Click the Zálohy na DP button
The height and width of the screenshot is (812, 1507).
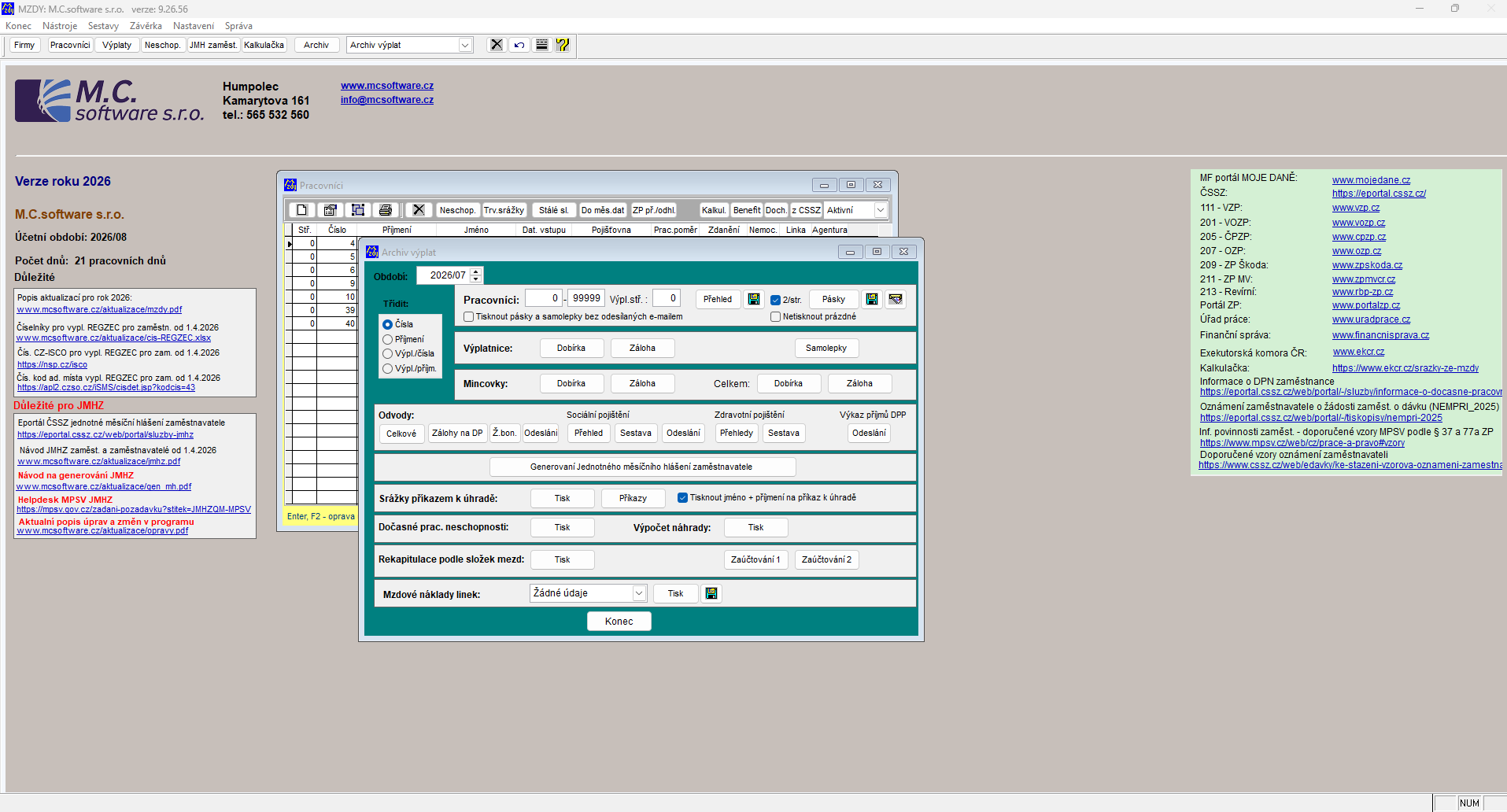[457, 434]
